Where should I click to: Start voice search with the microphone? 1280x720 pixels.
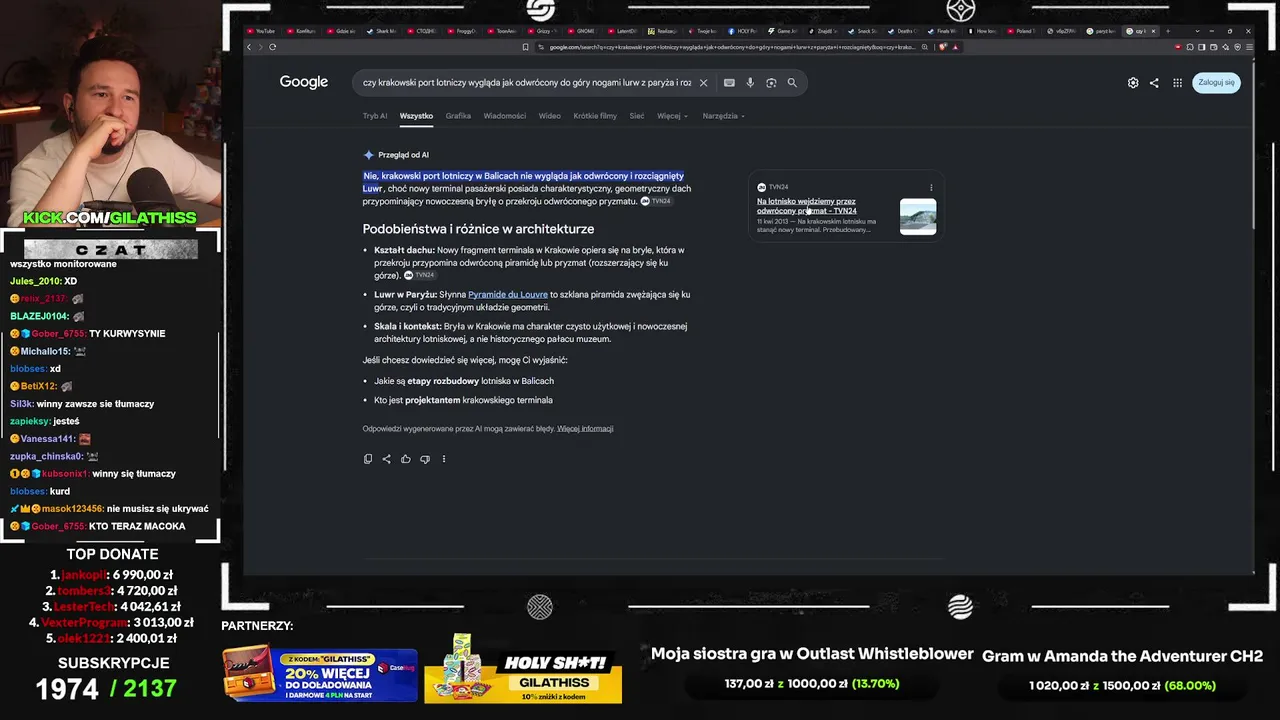[x=750, y=83]
